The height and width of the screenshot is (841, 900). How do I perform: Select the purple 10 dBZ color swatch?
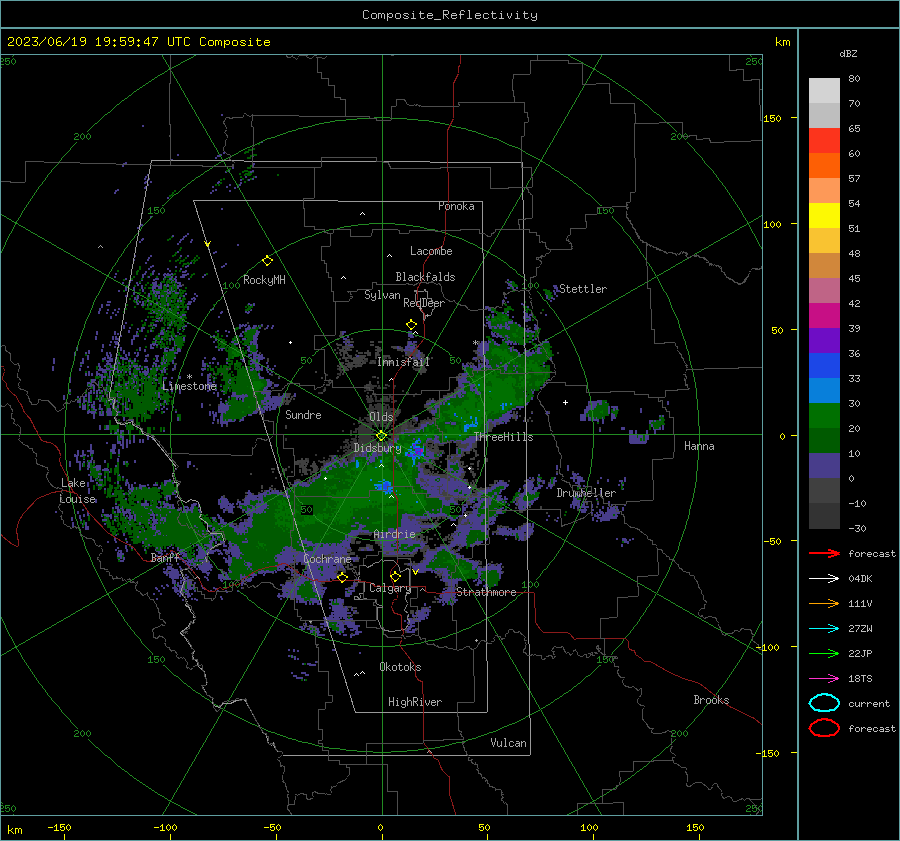[824, 466]
